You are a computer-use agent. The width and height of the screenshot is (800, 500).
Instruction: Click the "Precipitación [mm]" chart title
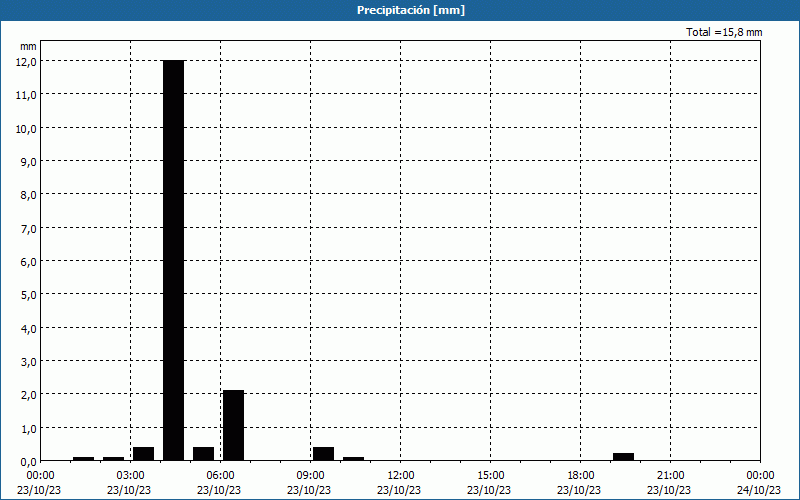click(x=411, y=10)
